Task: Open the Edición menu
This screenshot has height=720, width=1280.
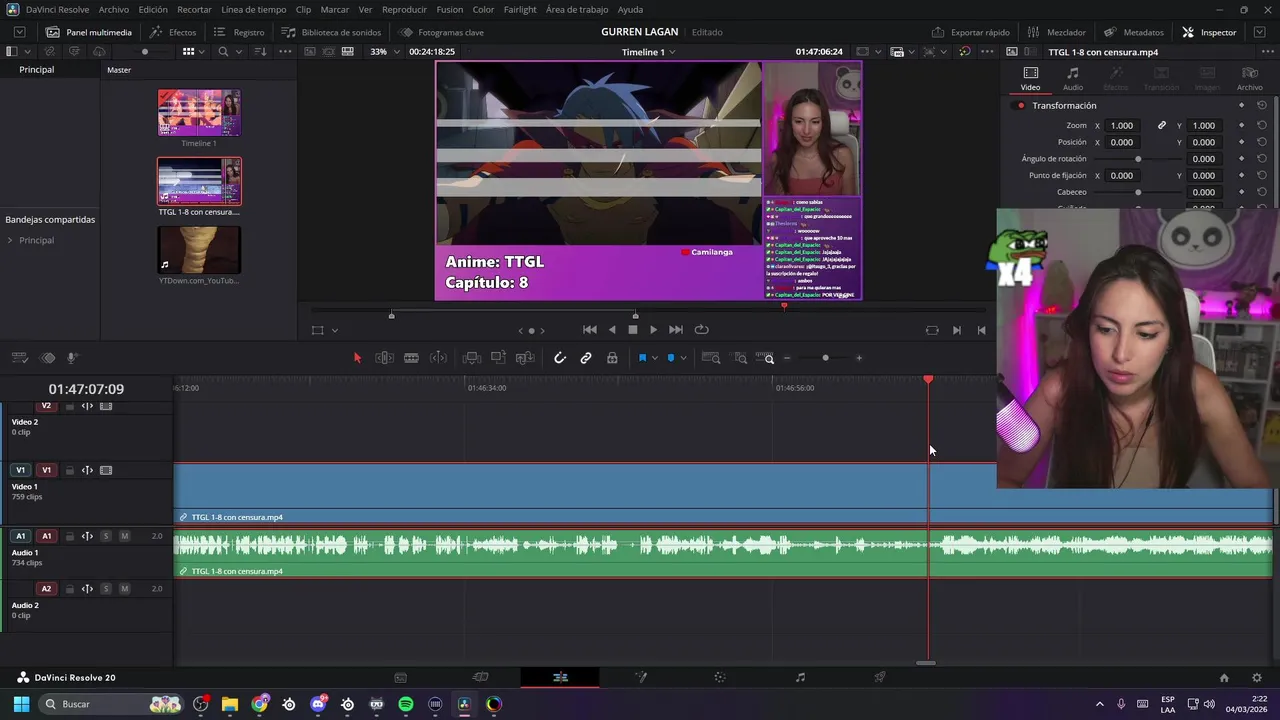Action: point(153,9)
